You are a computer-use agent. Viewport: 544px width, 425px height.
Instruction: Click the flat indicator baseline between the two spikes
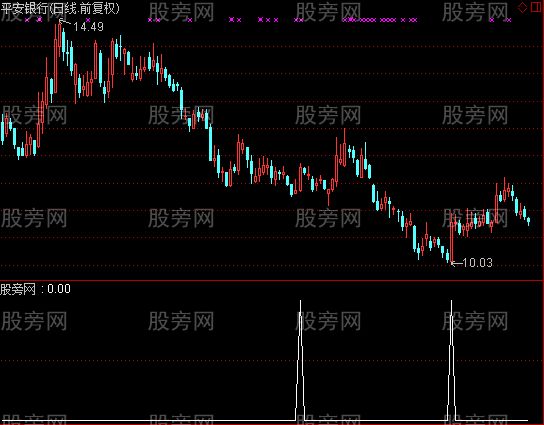coord(376,420)
